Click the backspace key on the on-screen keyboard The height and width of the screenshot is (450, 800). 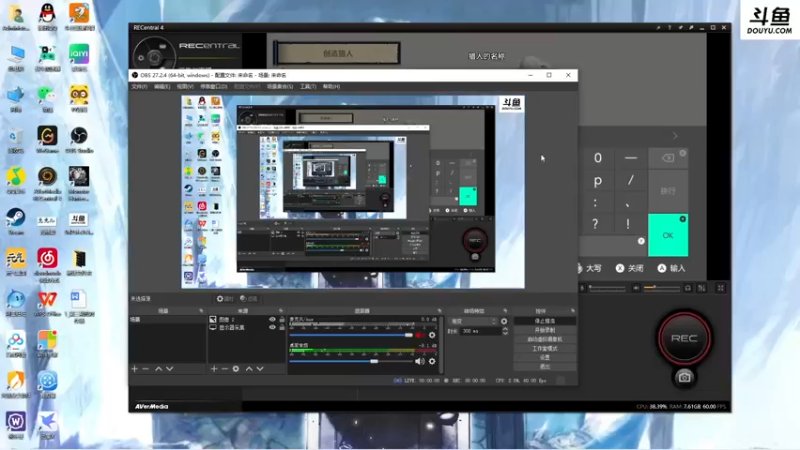pos(668,158)
